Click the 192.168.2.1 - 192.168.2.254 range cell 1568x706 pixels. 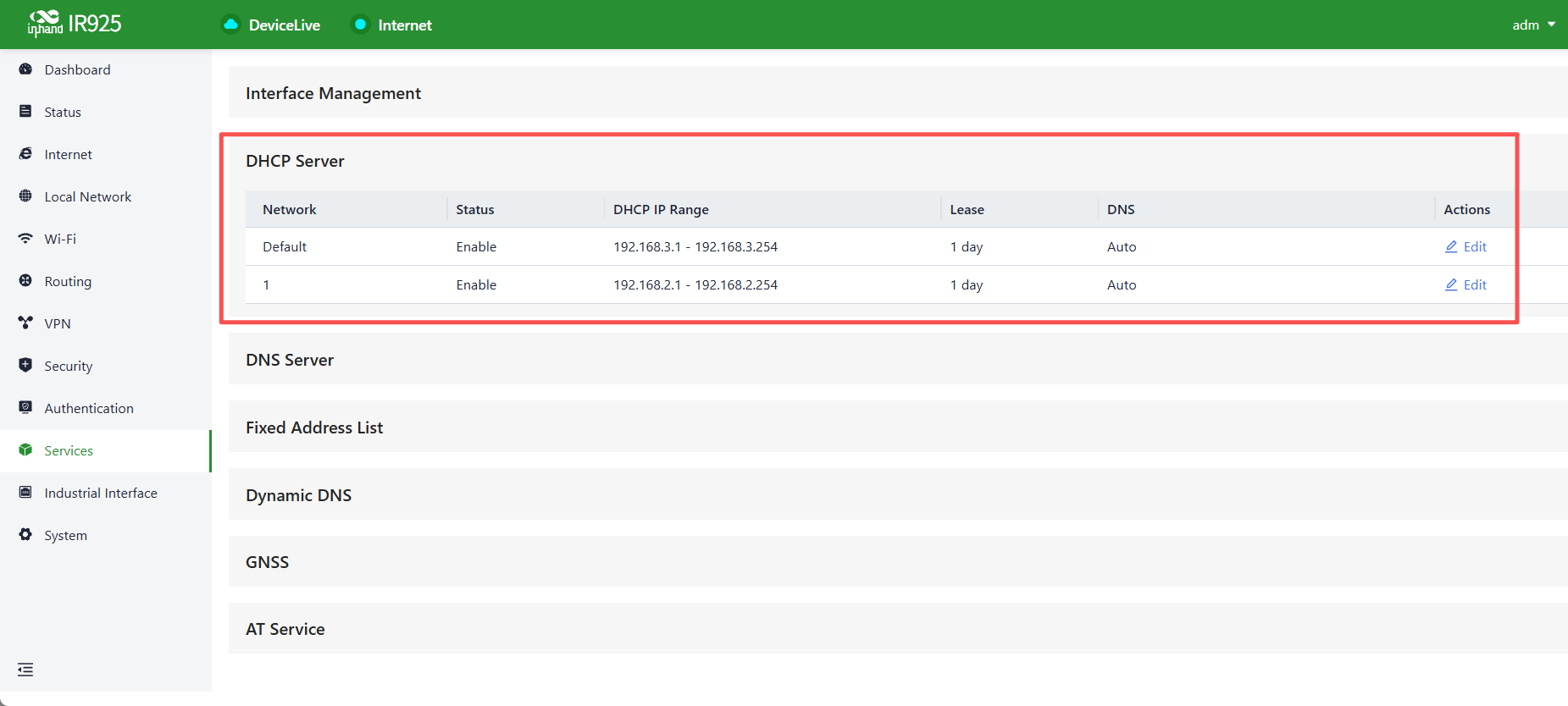695,284
